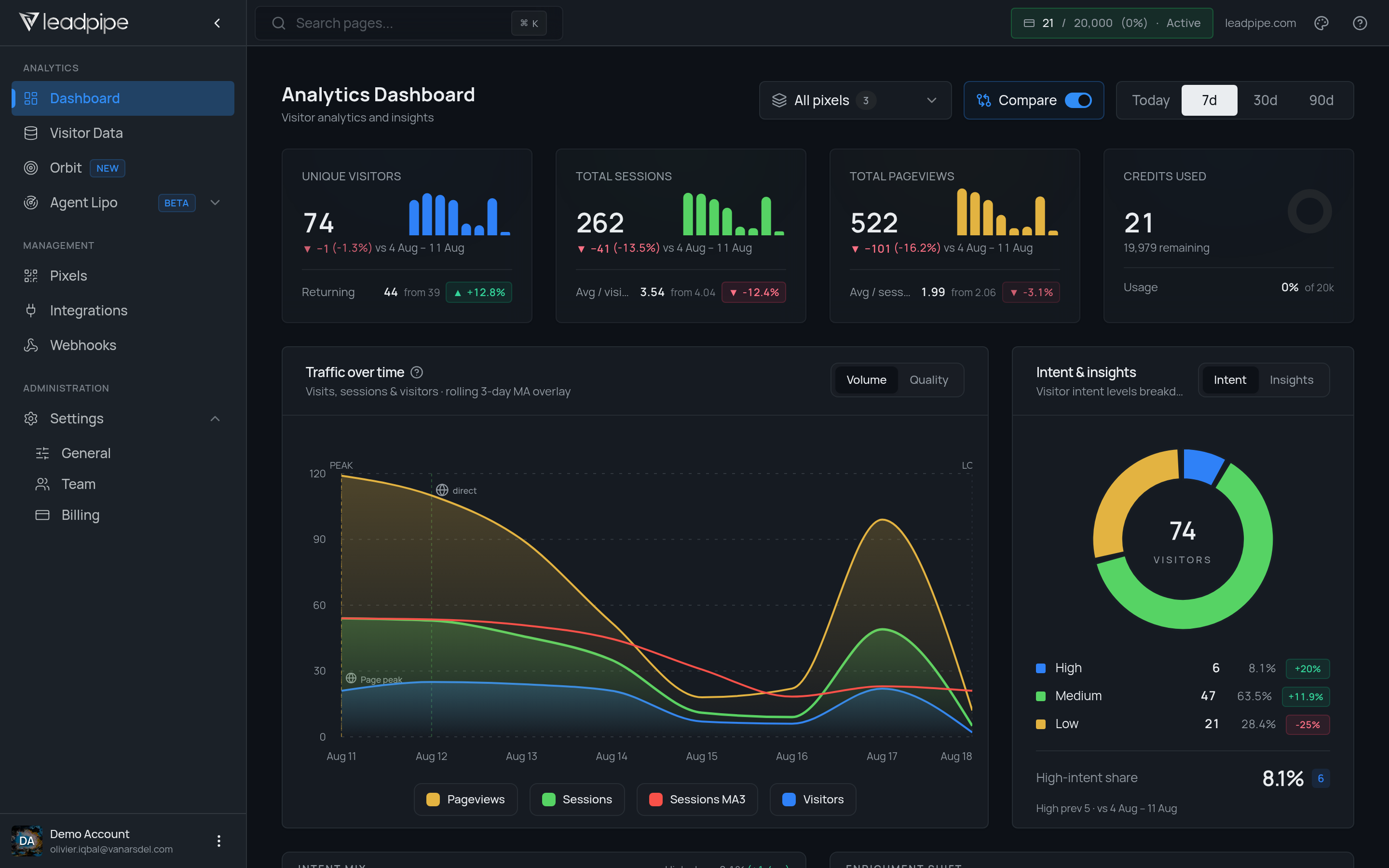
Task: Click the Agent Lipo icon
Action: tap(31, 203)
